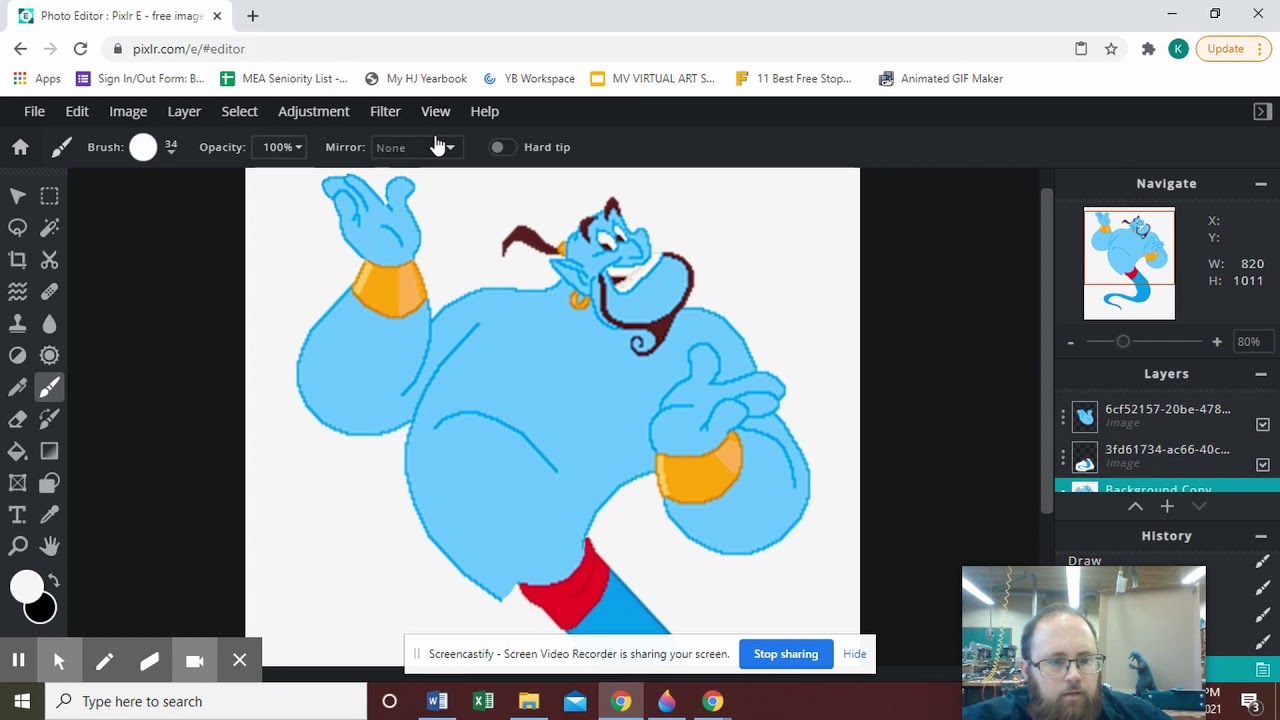The height and width of the screenshot is (720, 1280).
Task: Click the foreground white color swatch
Action: 27,586
